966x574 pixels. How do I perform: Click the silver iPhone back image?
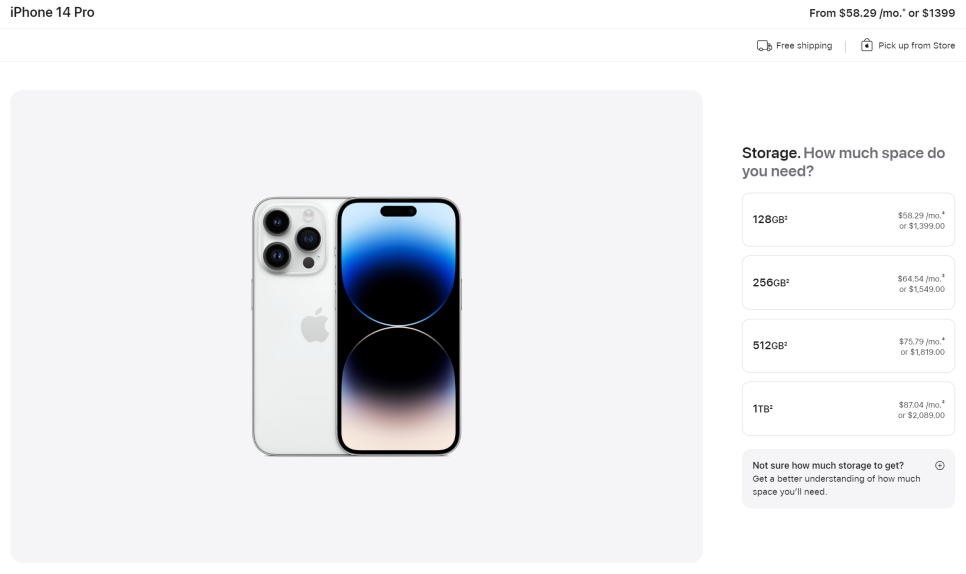pyautogui.click(x=294, y=326)
